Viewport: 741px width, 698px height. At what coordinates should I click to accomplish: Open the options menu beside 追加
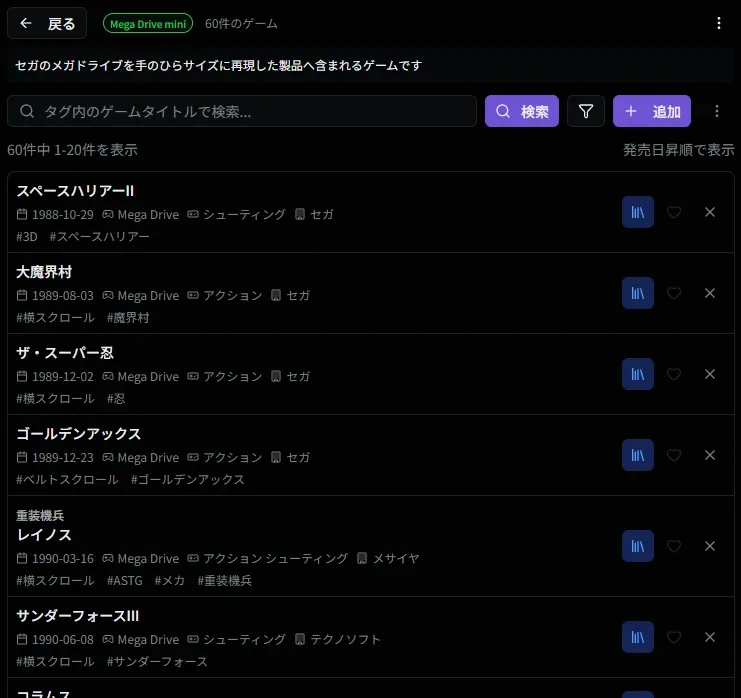pos(717,112)
